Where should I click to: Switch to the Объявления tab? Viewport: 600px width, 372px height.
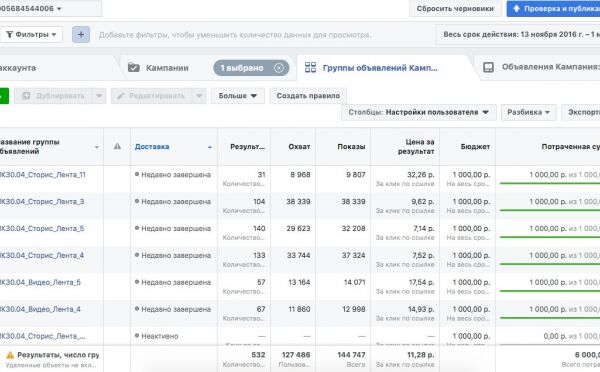coord(550,67)
